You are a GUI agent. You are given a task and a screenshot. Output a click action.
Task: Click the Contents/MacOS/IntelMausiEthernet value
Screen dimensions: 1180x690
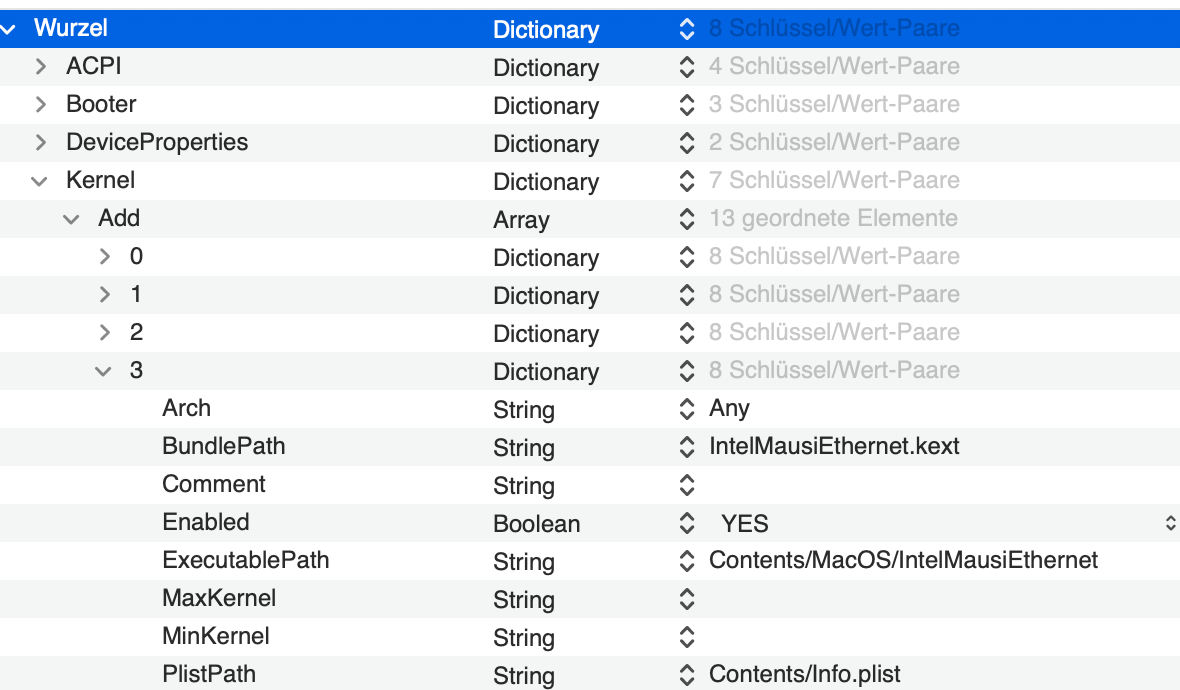coord(903,561)
